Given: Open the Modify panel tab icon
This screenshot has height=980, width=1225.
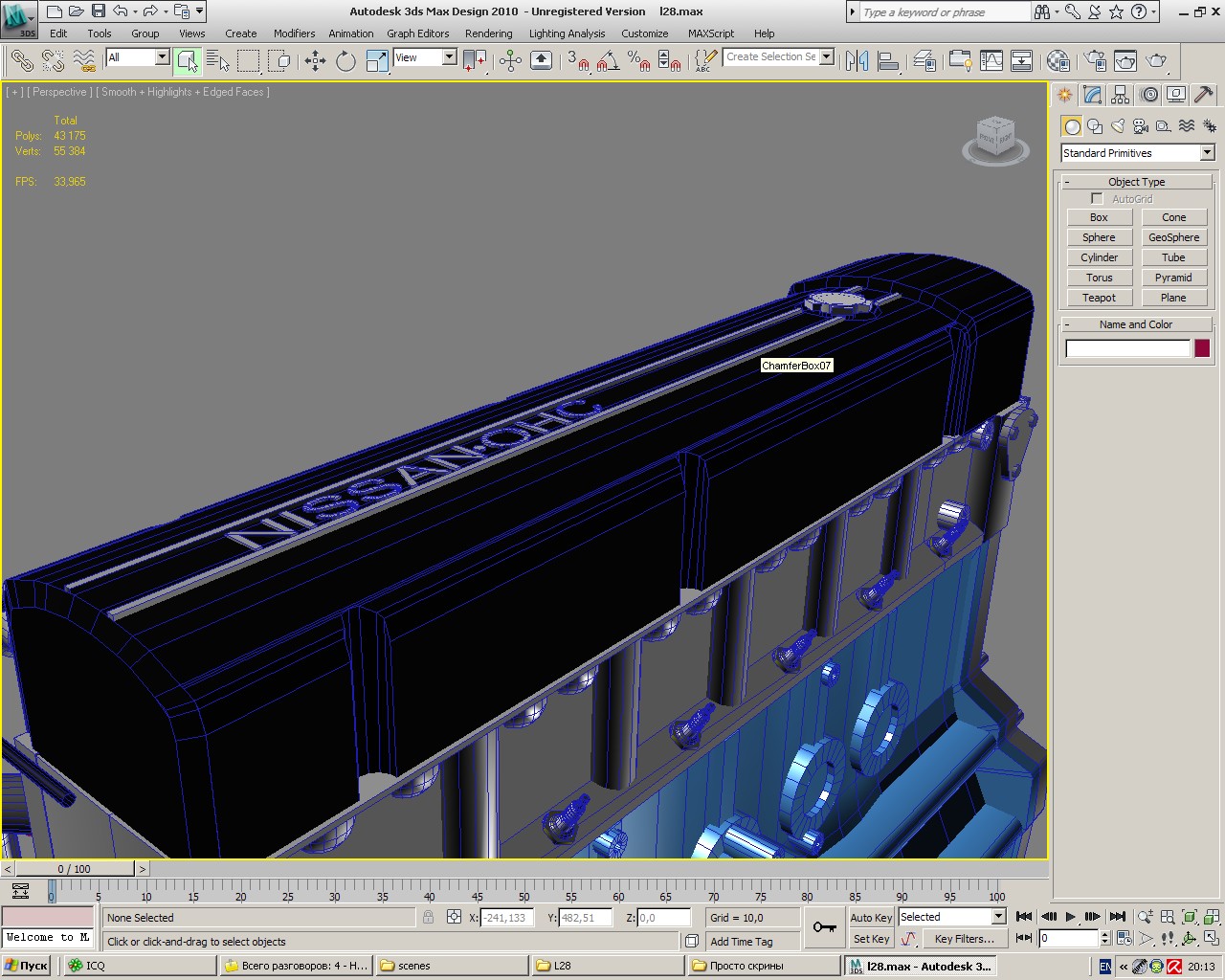Looking at the screenshot, I should click(1093, 95).
